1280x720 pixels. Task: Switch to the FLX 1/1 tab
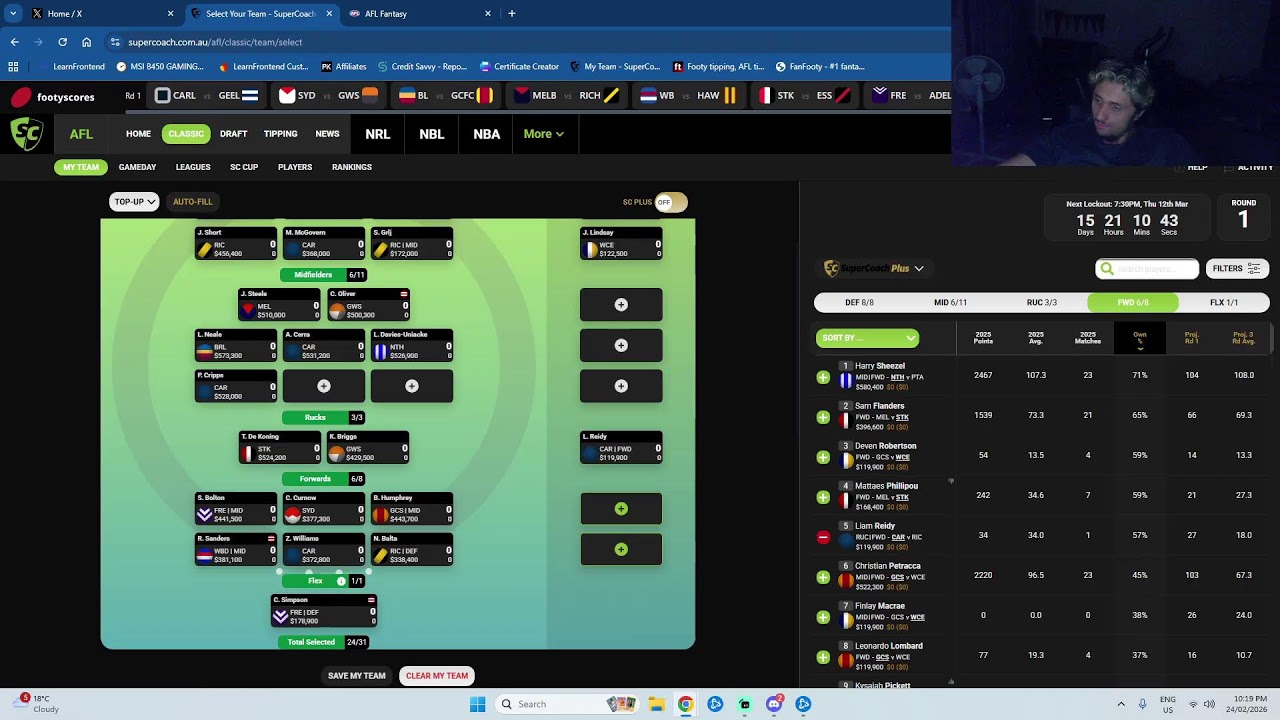click(1224, 302)
